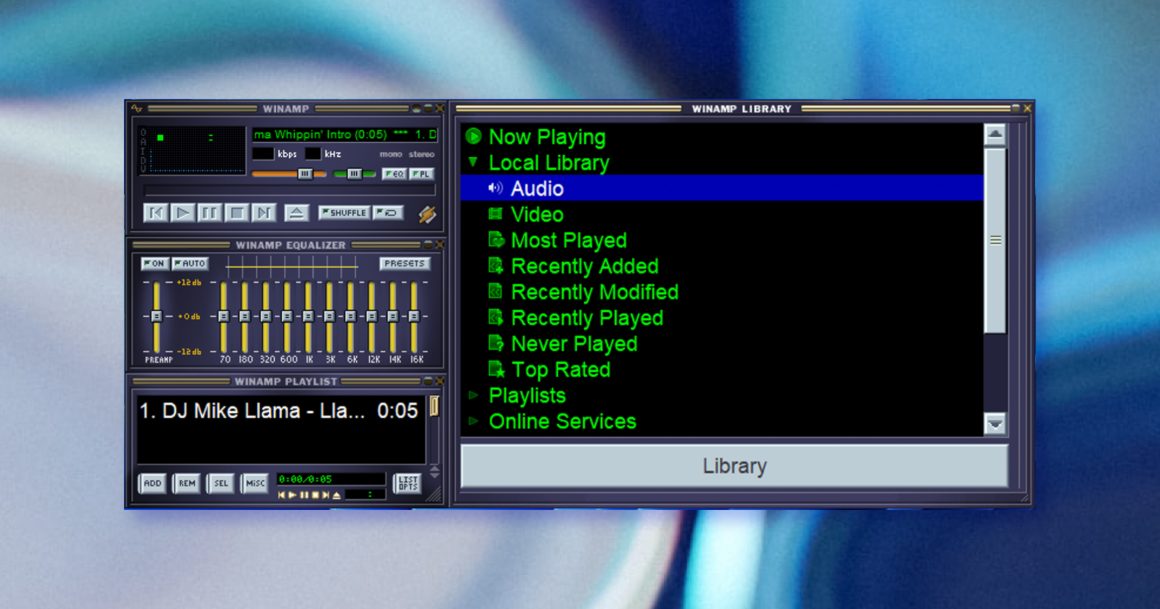Screen dimensions: 1160x609
Task: Click the Winamp lightning bolt logo
Action: tap(427, 213)
